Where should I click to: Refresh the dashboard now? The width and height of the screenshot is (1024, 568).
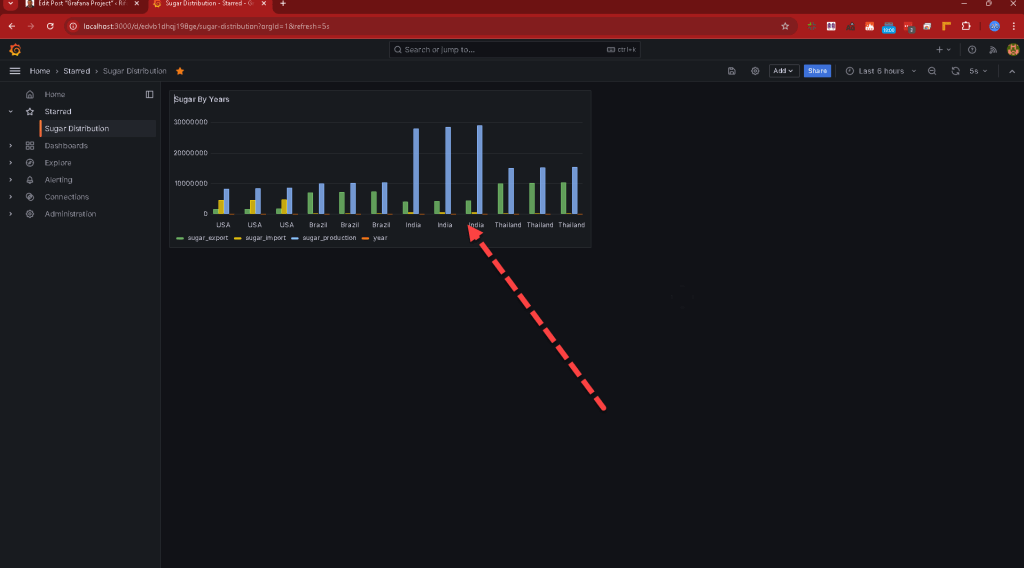pyautogui.click(x=955, y=71)
